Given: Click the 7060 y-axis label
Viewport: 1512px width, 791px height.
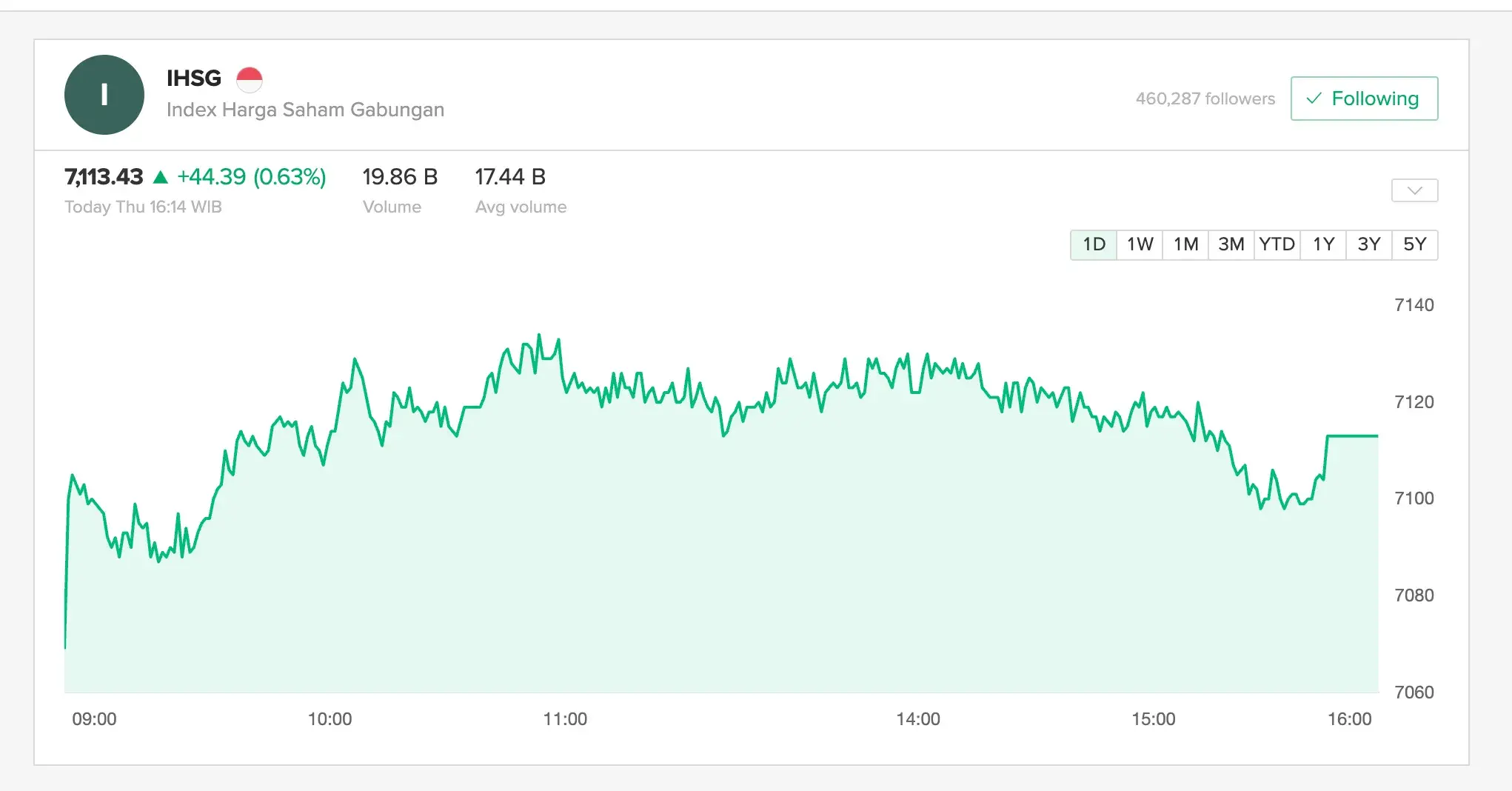Looking at the screenshot, I should pyautogui.click(x=1414, y=692).
